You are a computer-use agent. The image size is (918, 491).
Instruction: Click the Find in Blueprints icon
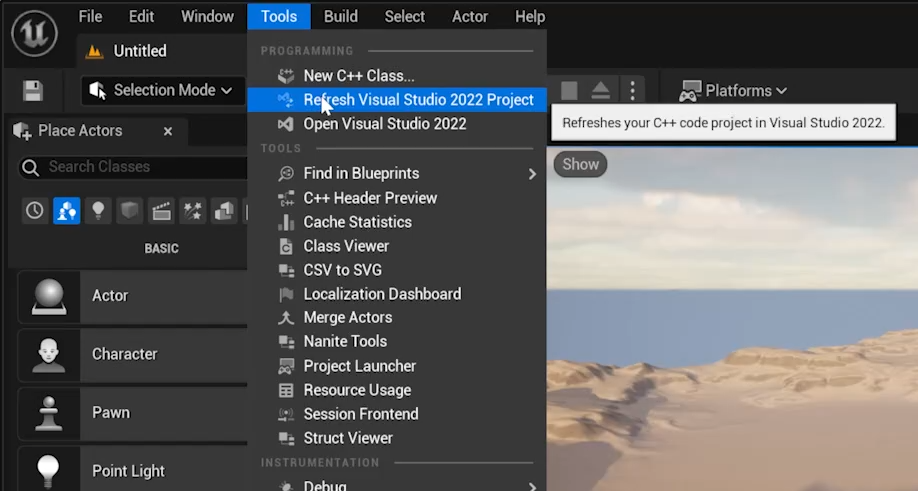[x=286, y=173]
